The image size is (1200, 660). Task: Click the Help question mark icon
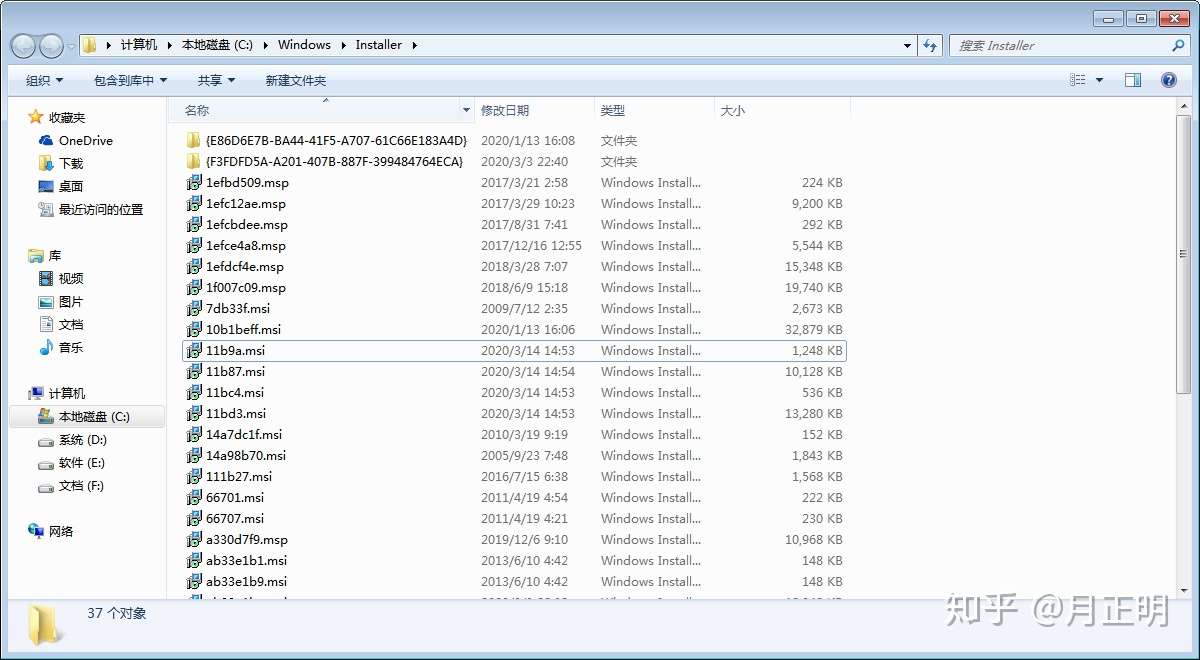click(1168, 80)
